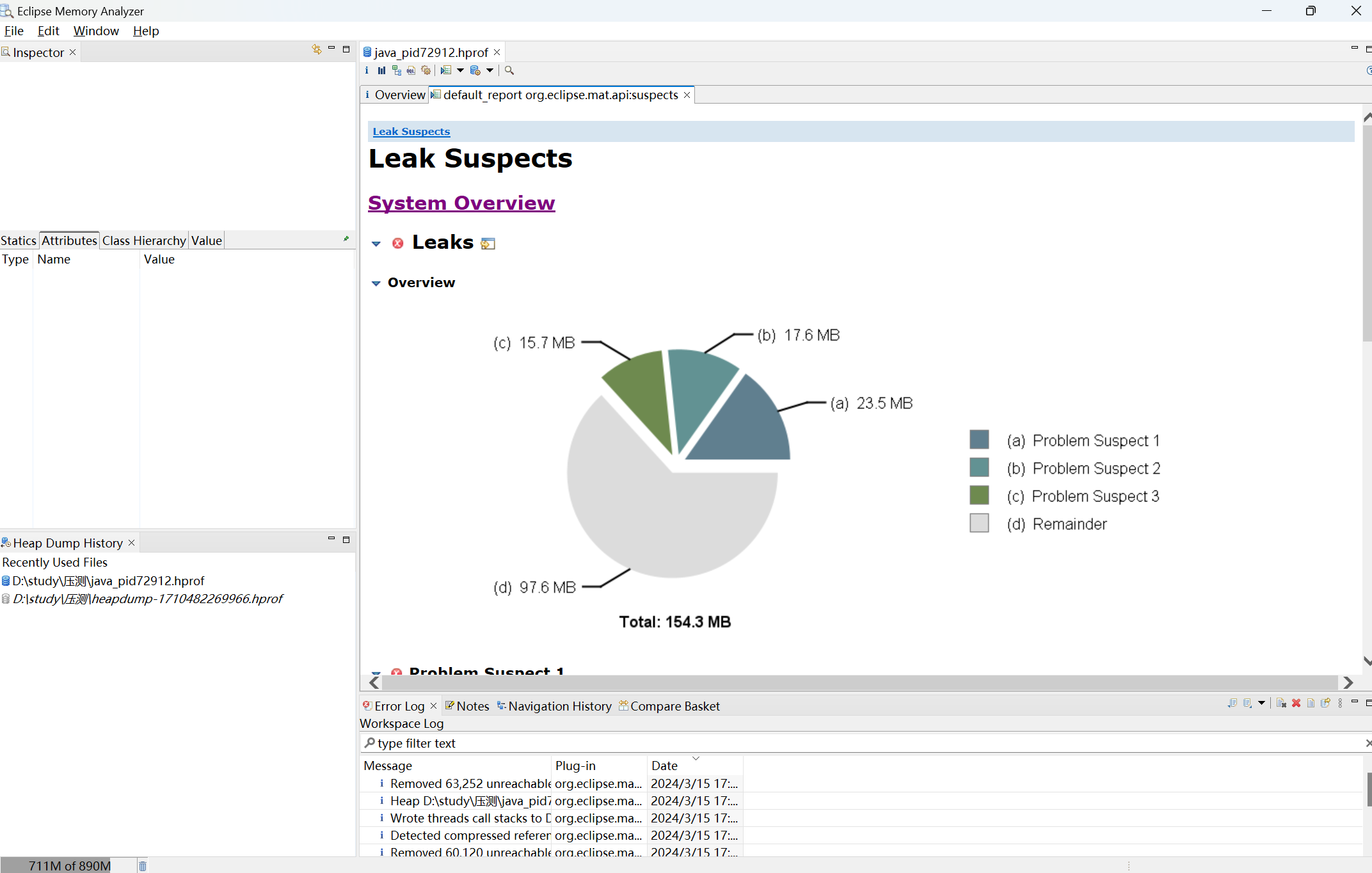Collapse the Overview section triangle
The image size is (1372, 873).
pos(376,283)
